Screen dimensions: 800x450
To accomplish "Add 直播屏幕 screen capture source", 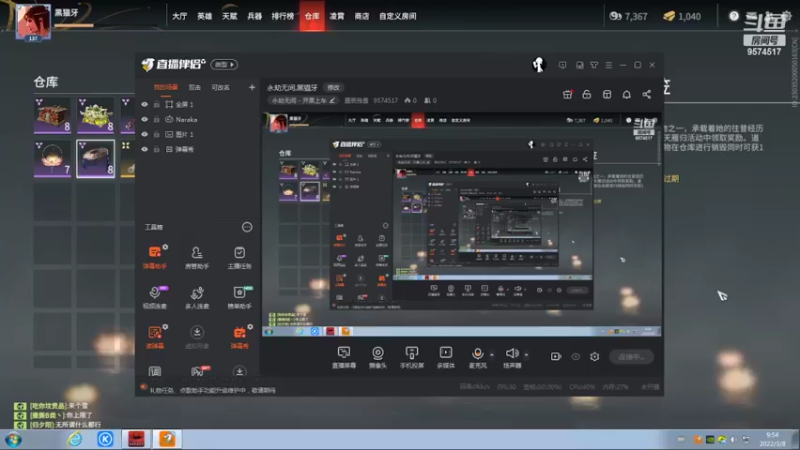I will tap(344, 357).
